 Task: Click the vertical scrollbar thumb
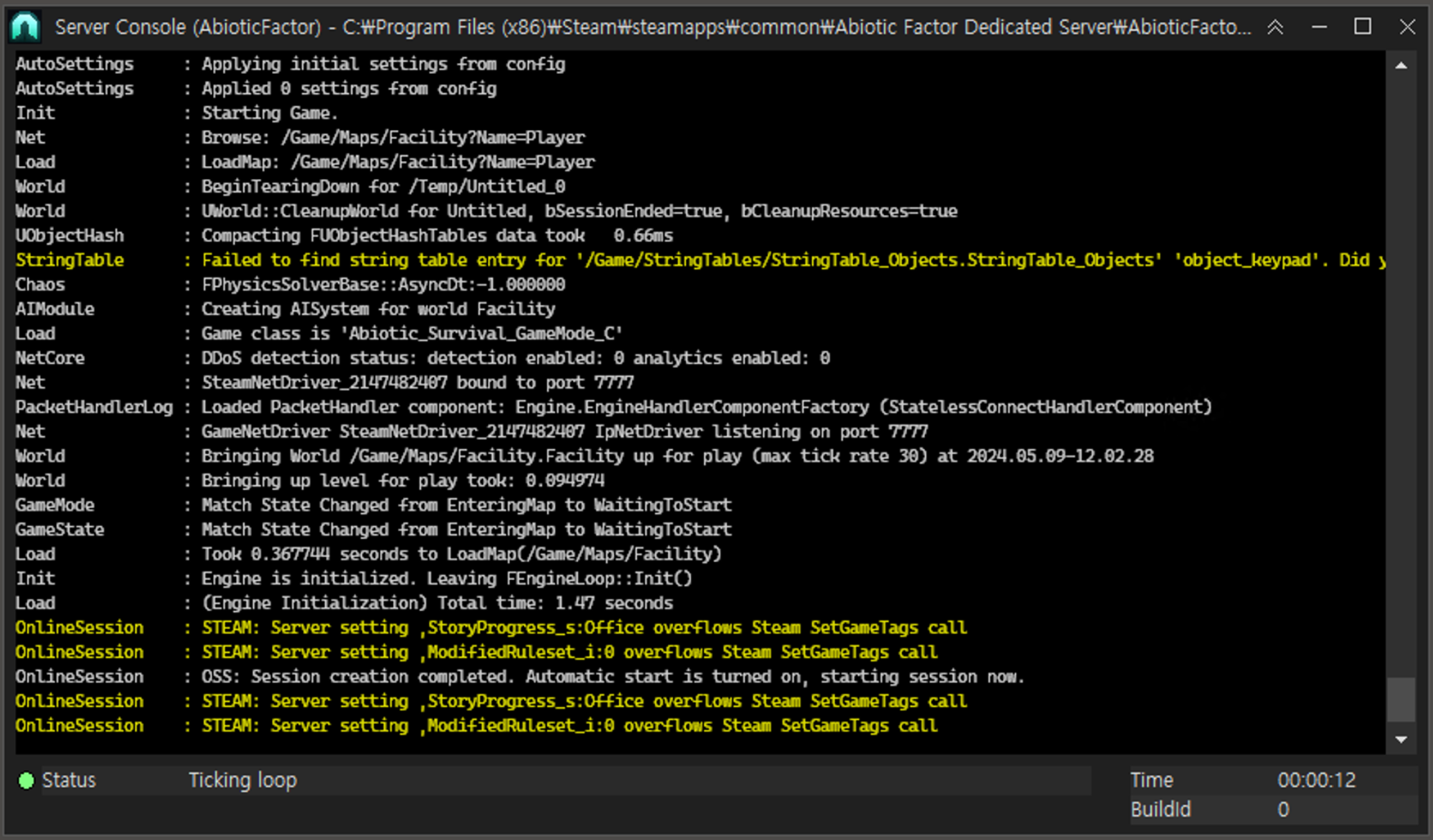coord(1401,700)
